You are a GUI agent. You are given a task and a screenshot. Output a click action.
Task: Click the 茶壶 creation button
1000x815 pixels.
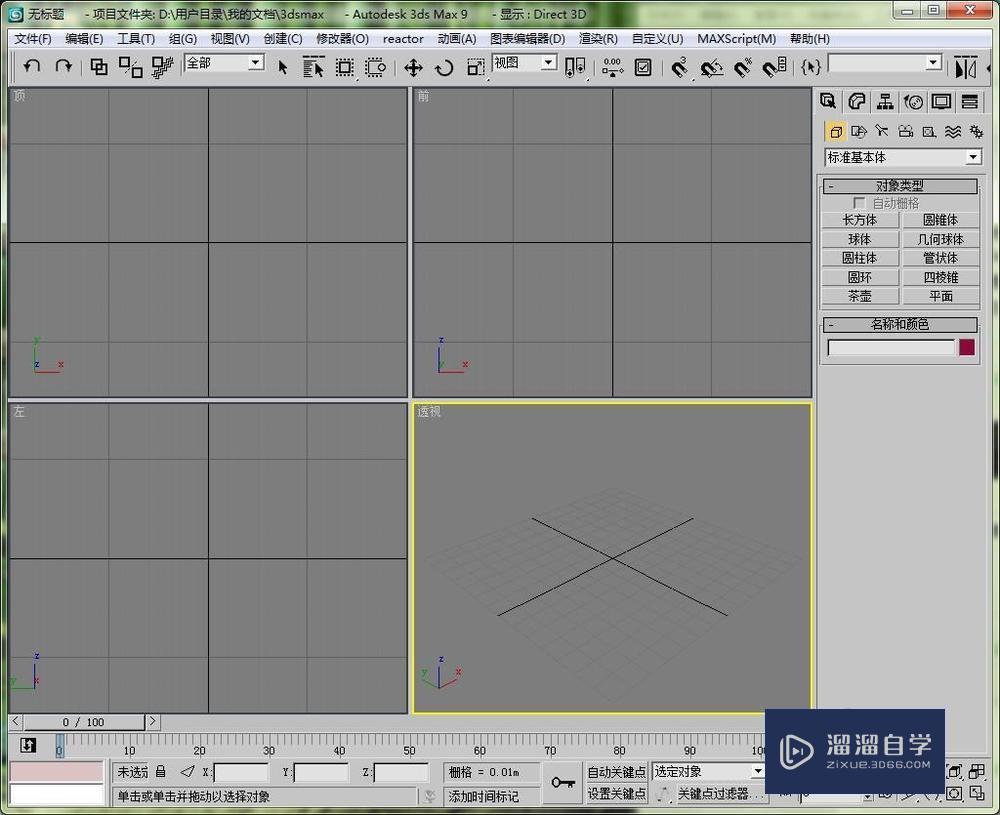[x=859, y=296]
